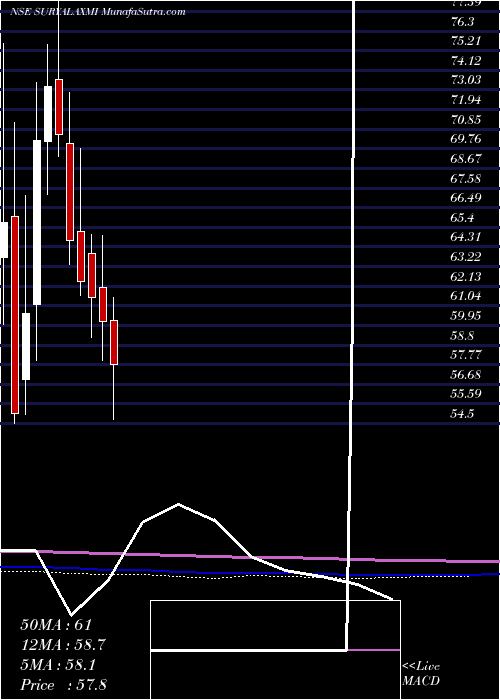Click the 58.8 price axis label
The image size is (500, 700).
point(462,335)
